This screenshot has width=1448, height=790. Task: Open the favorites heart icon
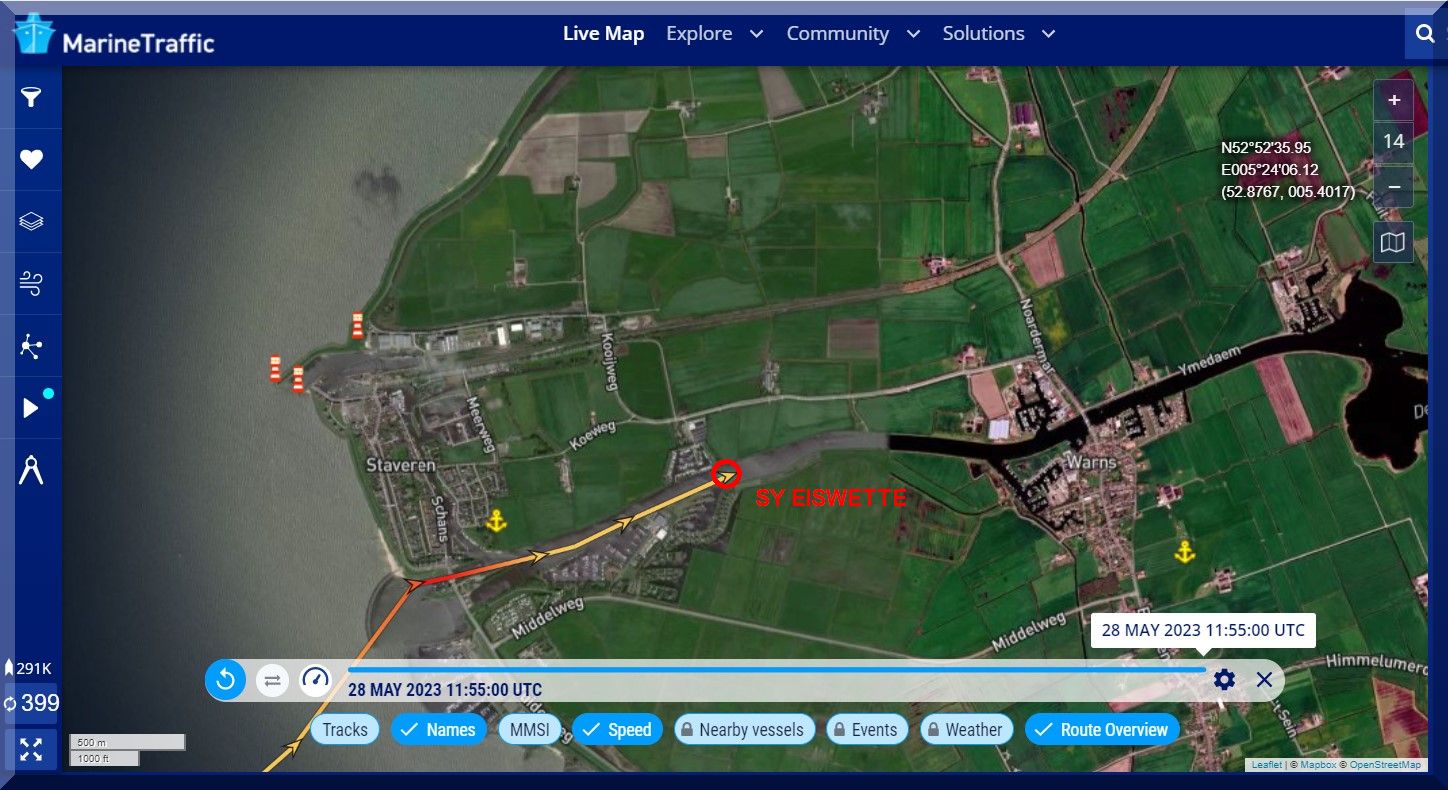click(x=31, y=160)
